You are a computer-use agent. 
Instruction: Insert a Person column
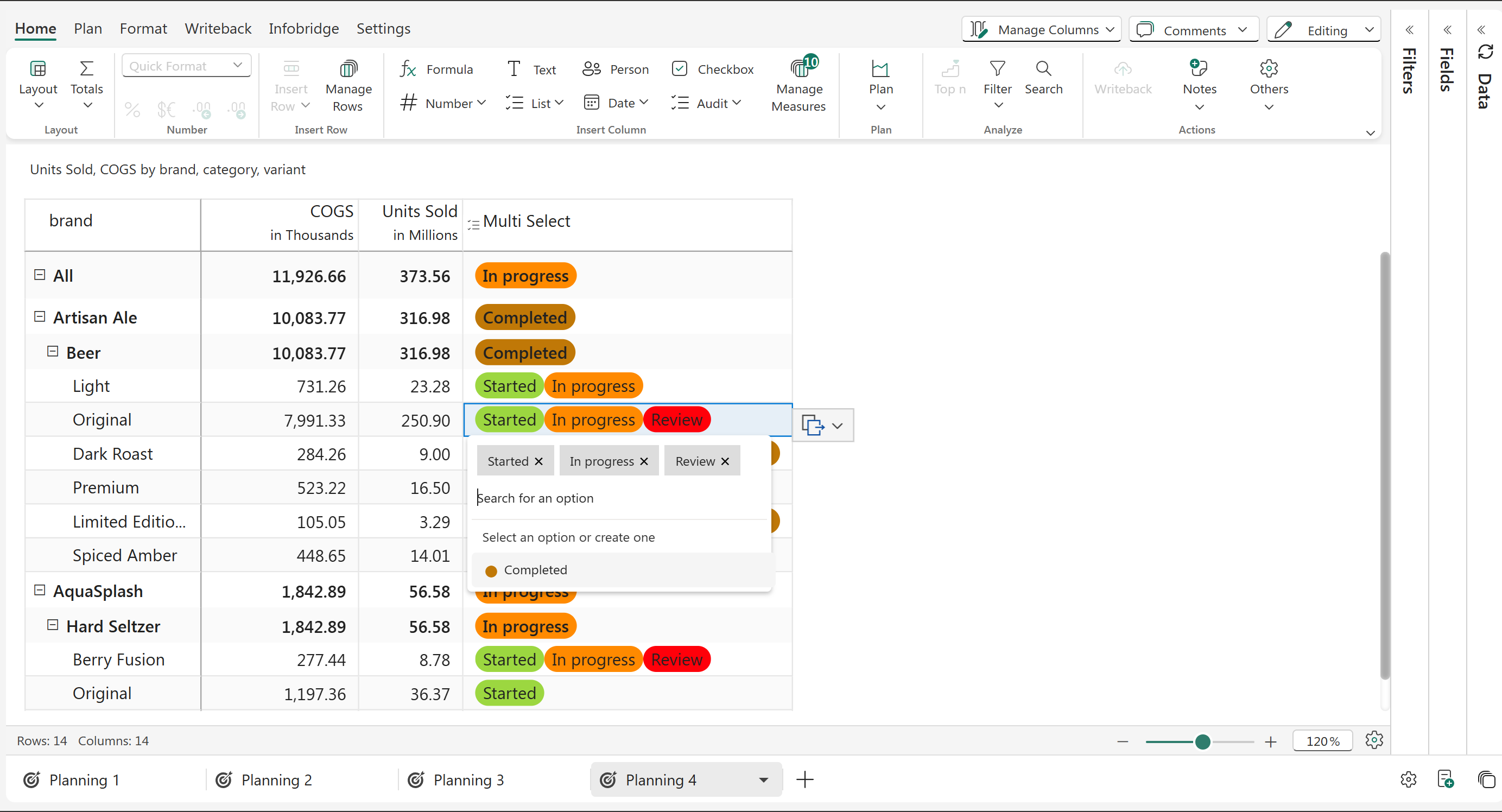pyautogui.click(x=615, y=69)
